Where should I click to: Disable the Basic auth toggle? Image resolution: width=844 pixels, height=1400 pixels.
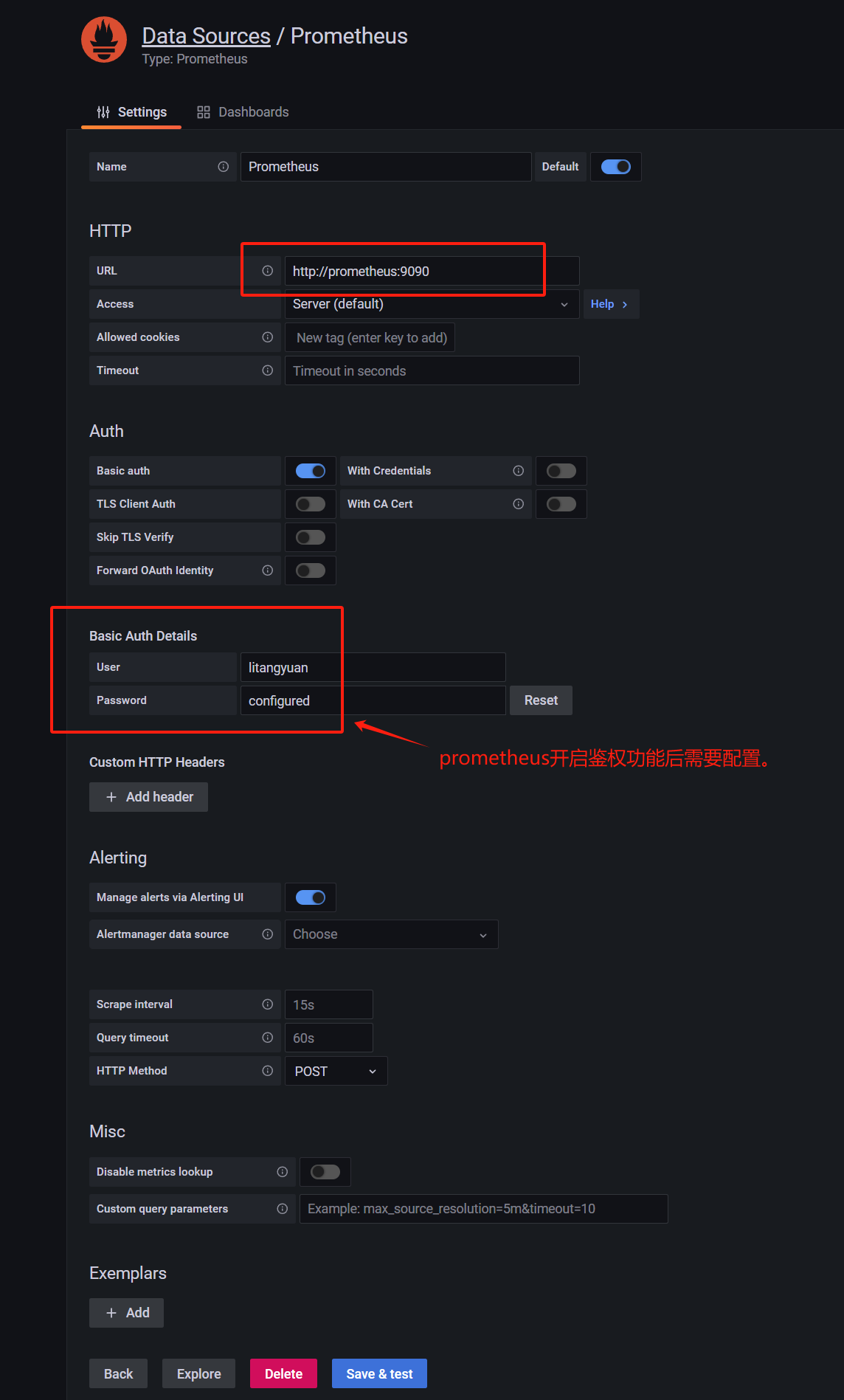311,471
